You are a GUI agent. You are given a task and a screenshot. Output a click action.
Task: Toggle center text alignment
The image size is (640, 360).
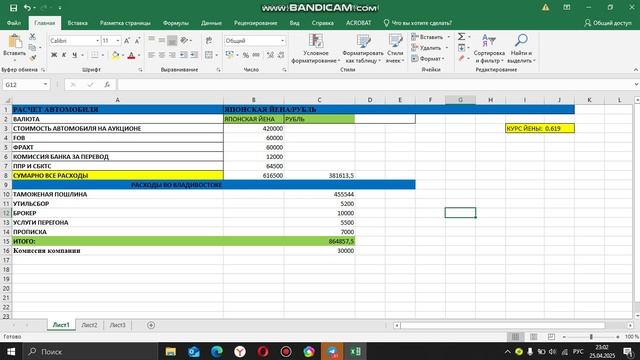coord(162,55)
